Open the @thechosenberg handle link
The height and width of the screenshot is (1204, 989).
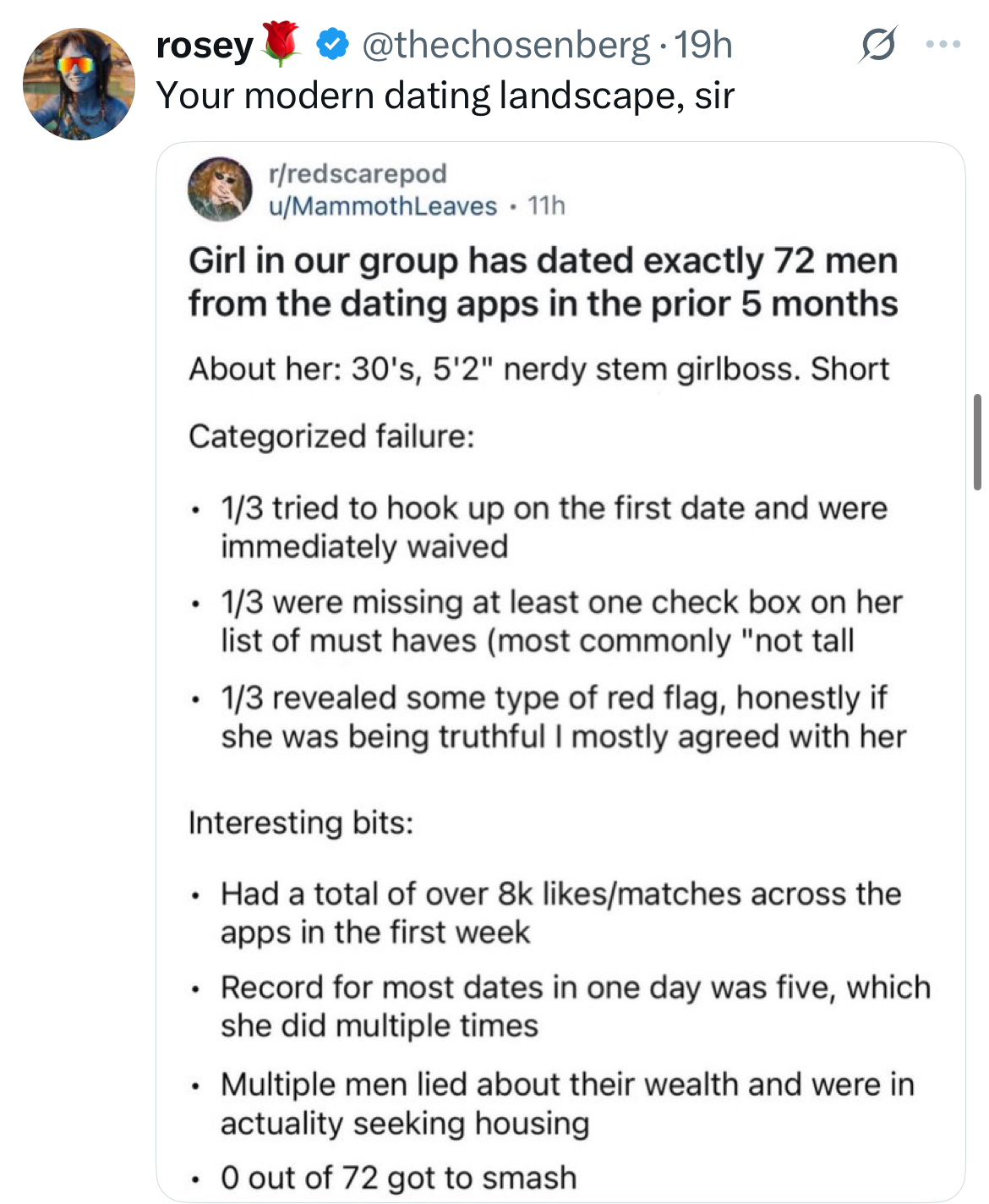tap(505, 45)
